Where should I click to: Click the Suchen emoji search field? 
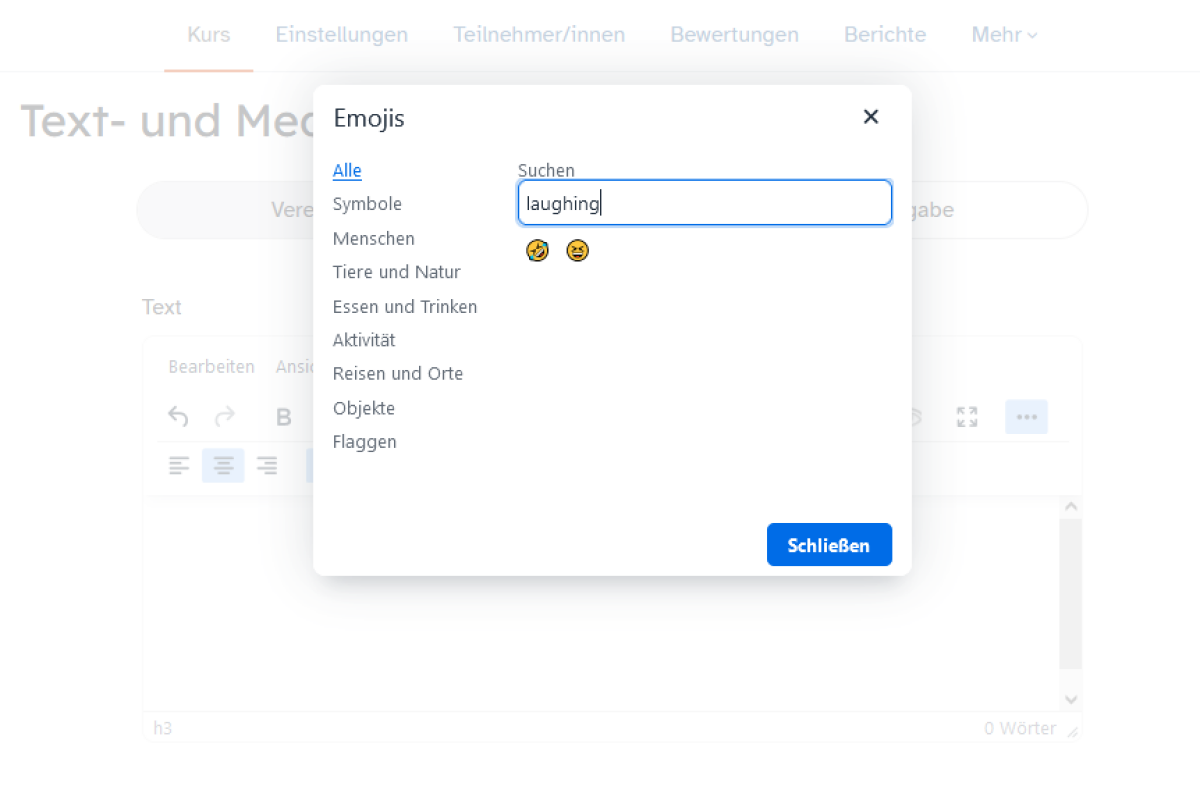pyautogui.click(x=705, y=203)
